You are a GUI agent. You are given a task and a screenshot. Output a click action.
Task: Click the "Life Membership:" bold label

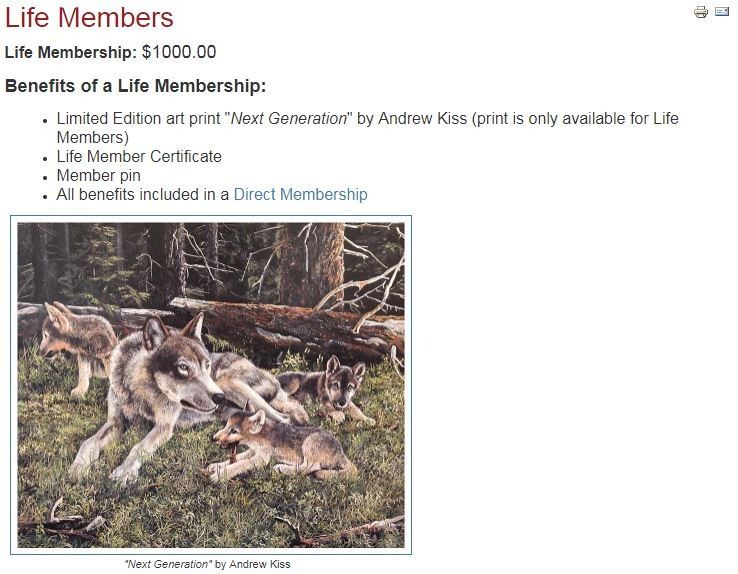tap(70, 52)
